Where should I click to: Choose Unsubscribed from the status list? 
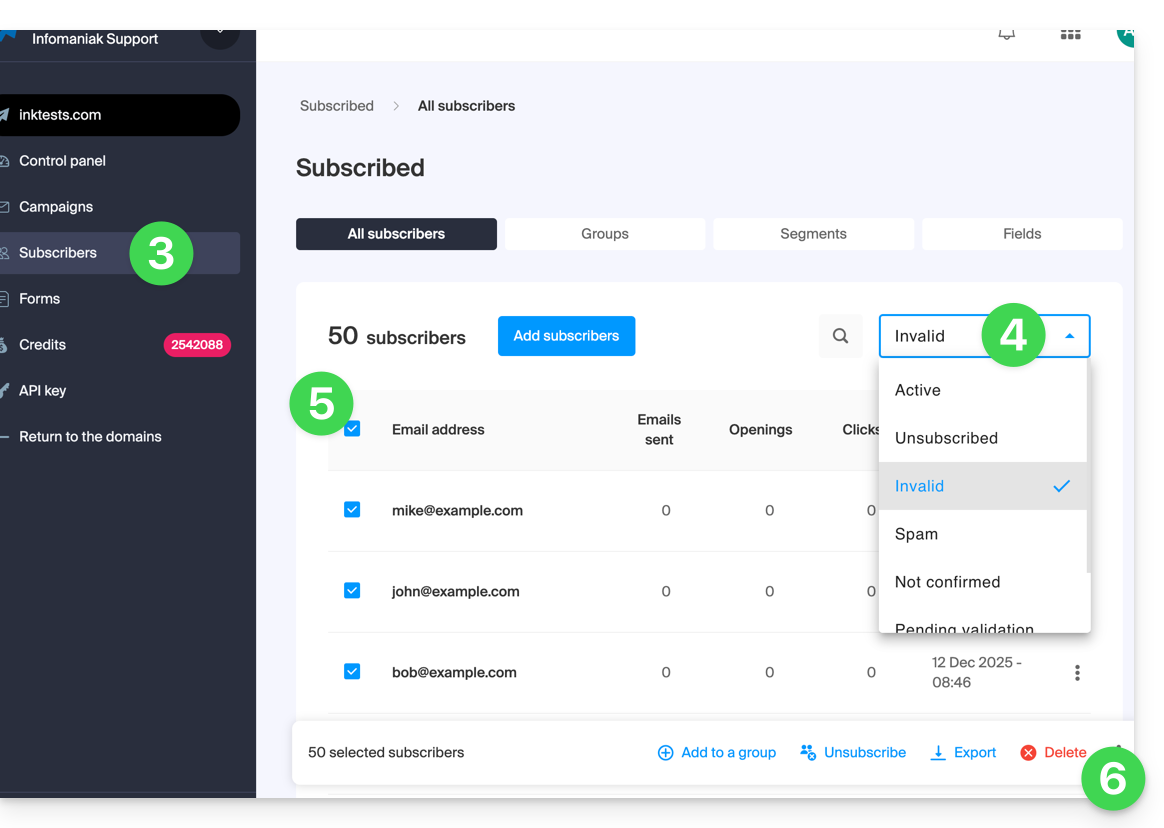tap(946, 438)
